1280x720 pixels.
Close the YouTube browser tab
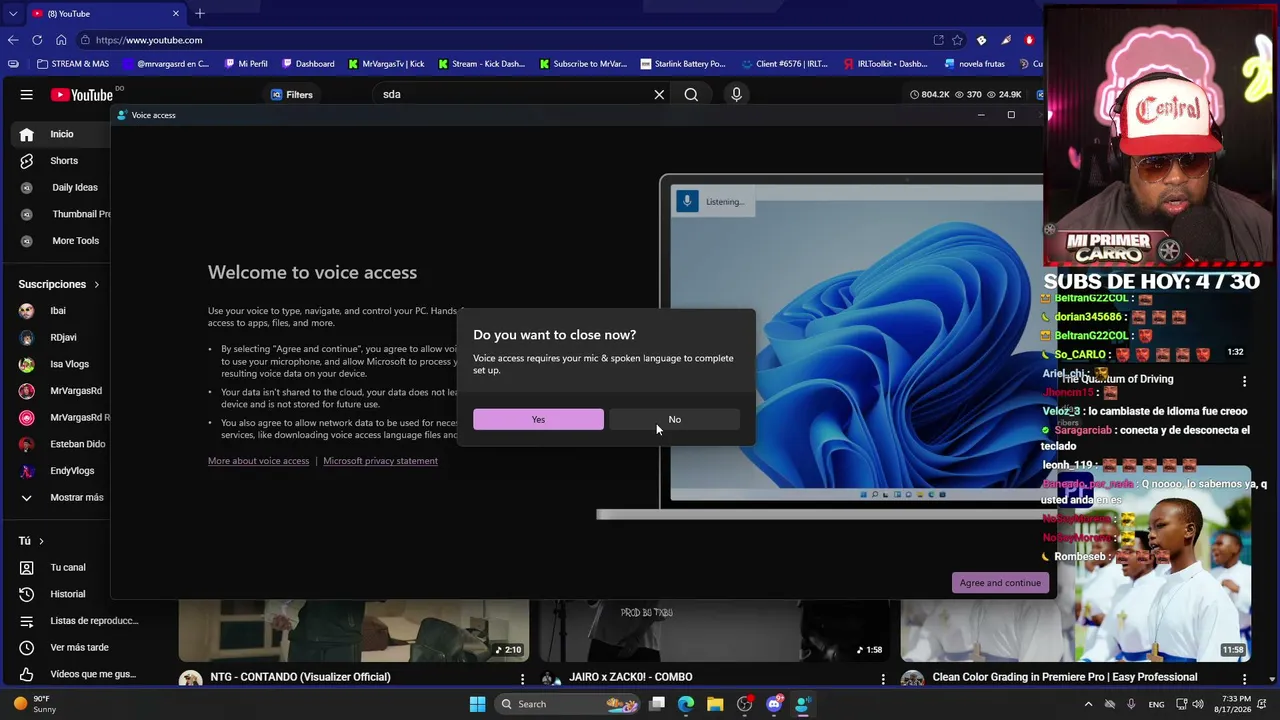coord(176,14)
